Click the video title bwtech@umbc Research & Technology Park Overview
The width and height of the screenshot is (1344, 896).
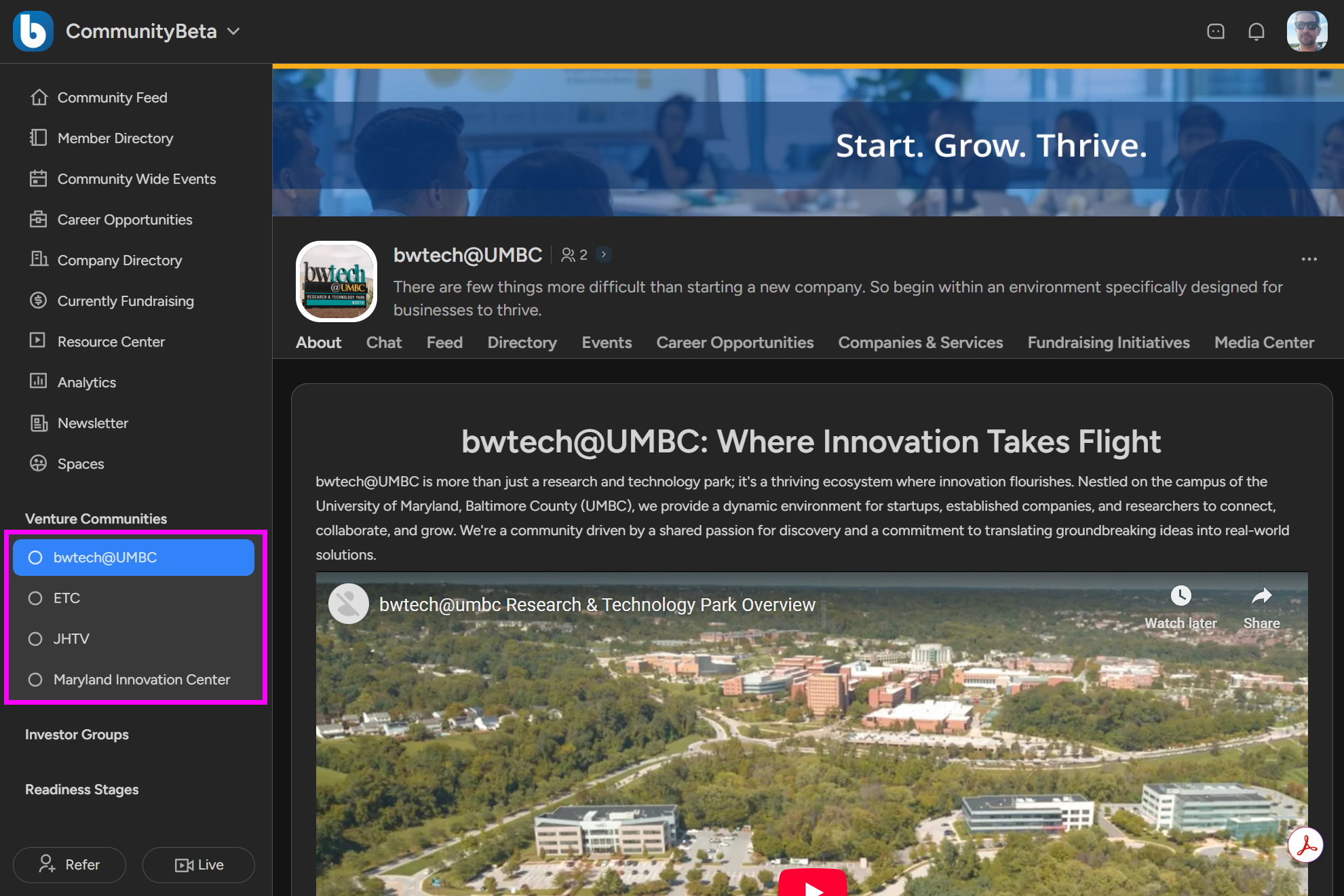point(597,604)
